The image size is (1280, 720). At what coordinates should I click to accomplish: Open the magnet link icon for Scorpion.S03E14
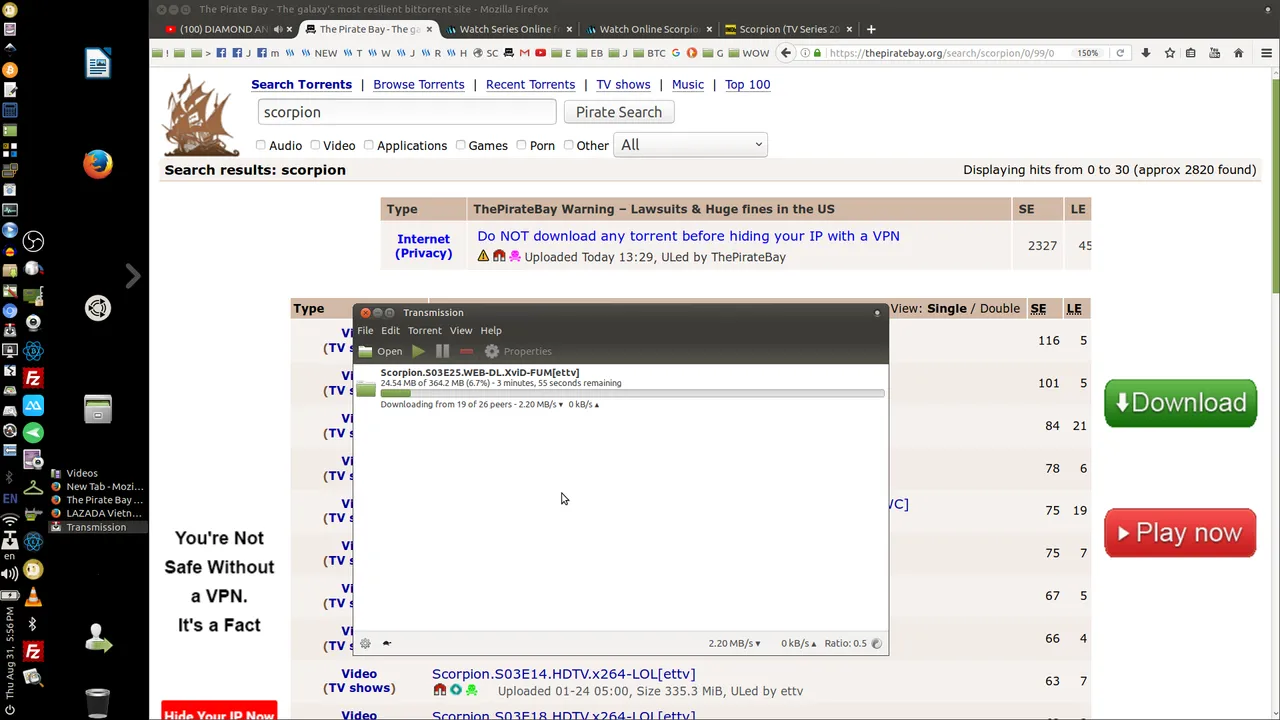(x=439, y=690)
